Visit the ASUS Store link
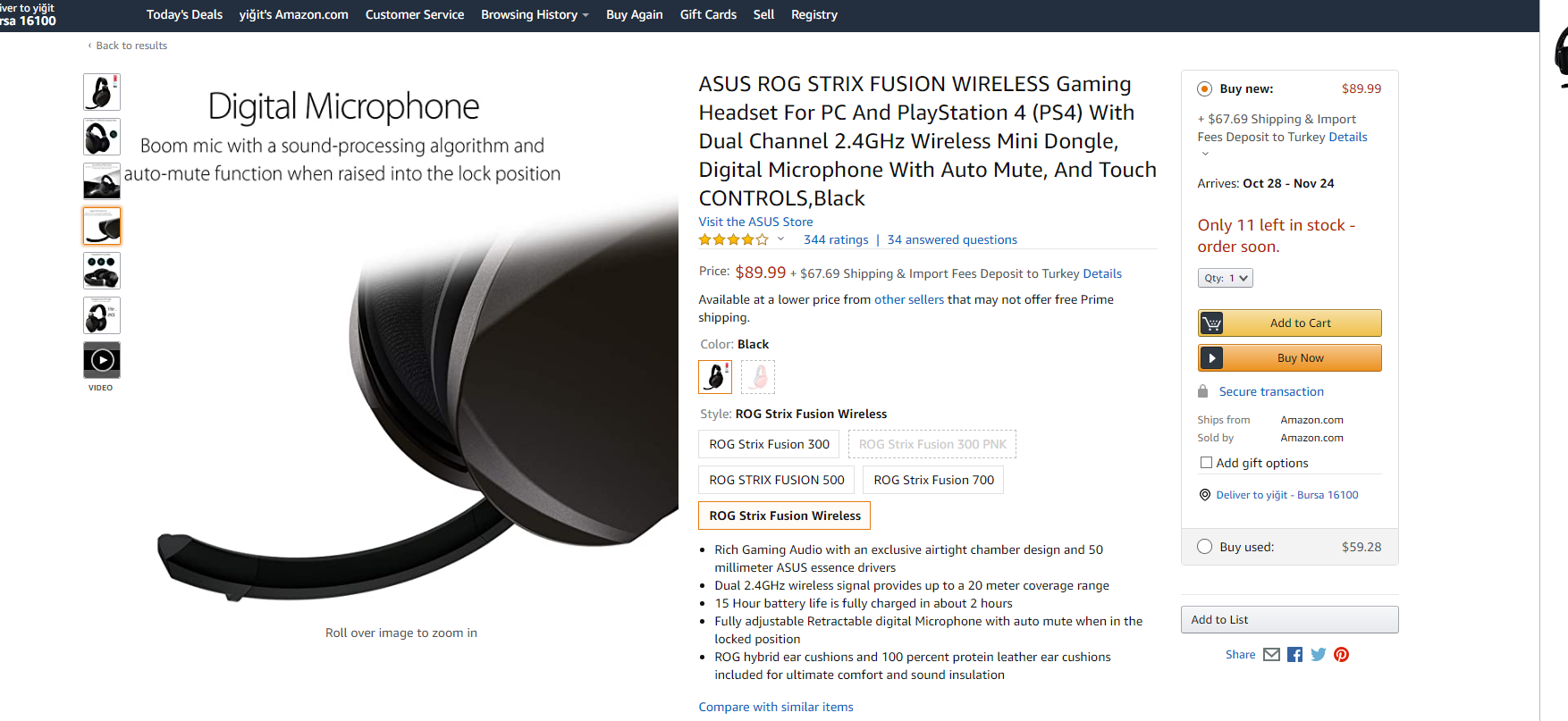 [755, 222]
